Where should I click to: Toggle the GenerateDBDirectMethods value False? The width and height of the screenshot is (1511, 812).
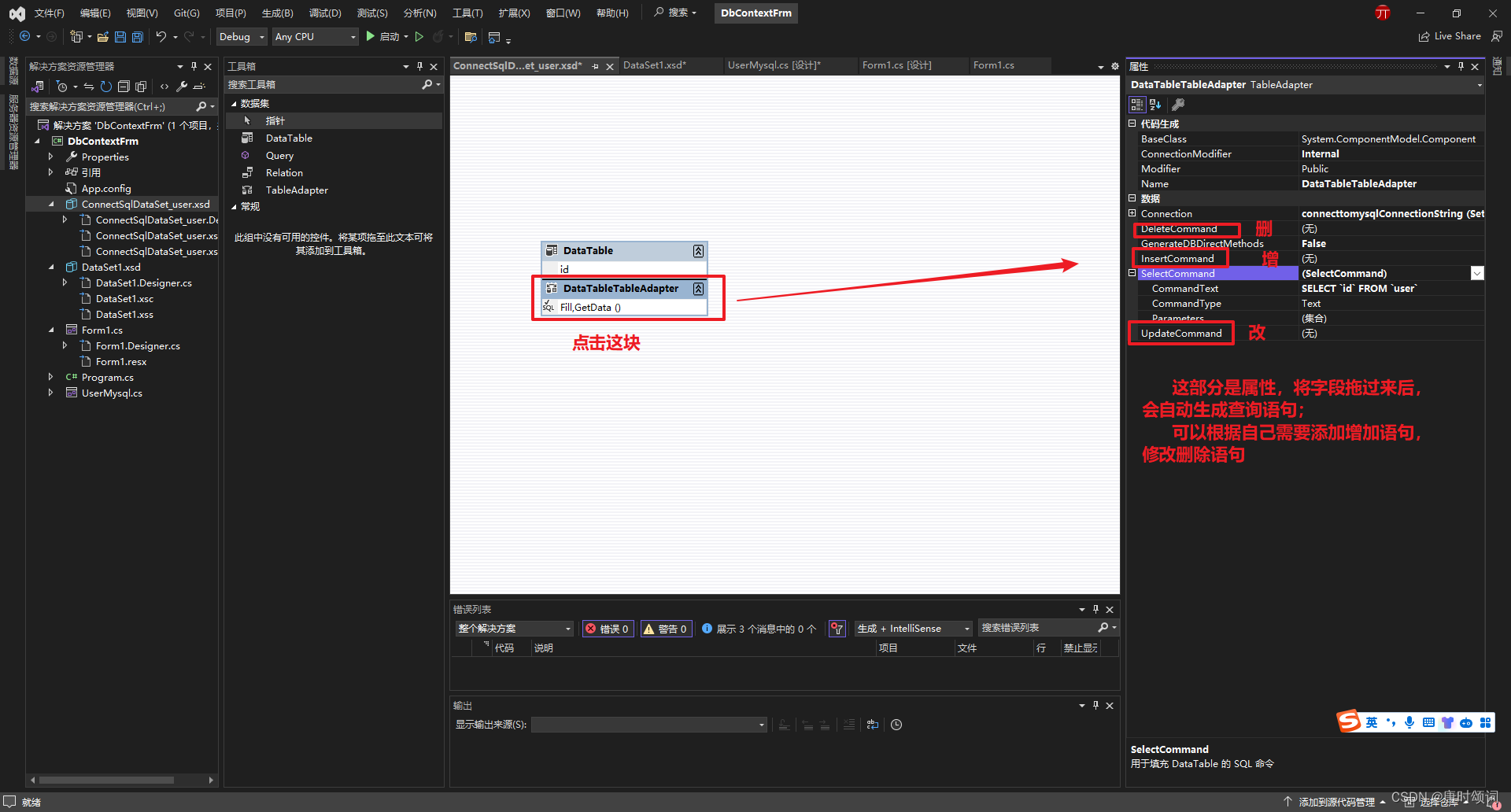tap(1313, 243)
